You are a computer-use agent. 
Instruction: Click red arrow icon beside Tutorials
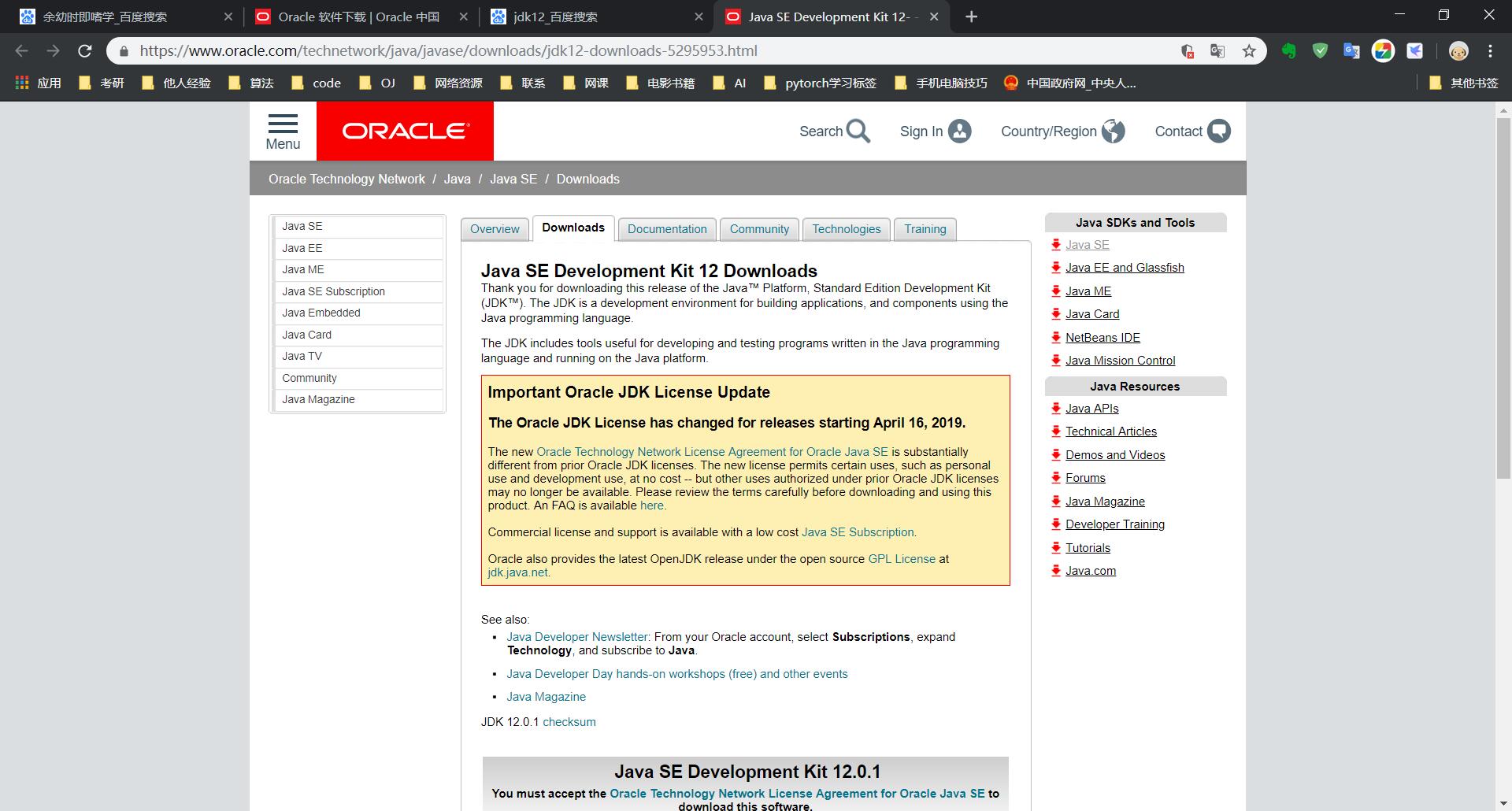[x=1056, y=548]
